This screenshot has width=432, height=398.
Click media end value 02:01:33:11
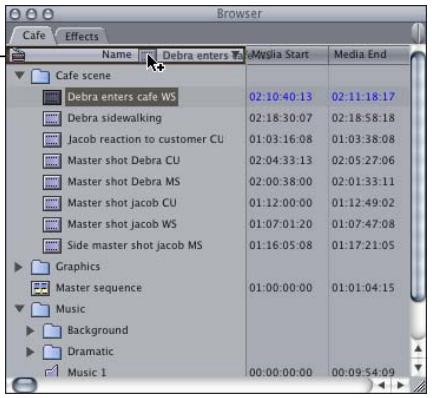pos(363,182)
